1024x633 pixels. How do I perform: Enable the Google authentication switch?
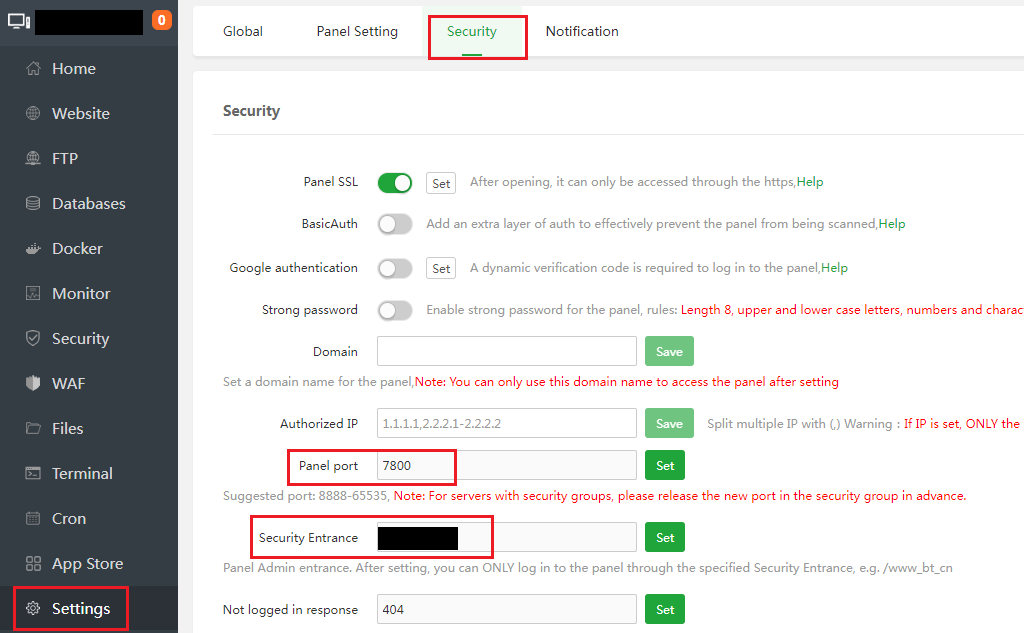395,268
